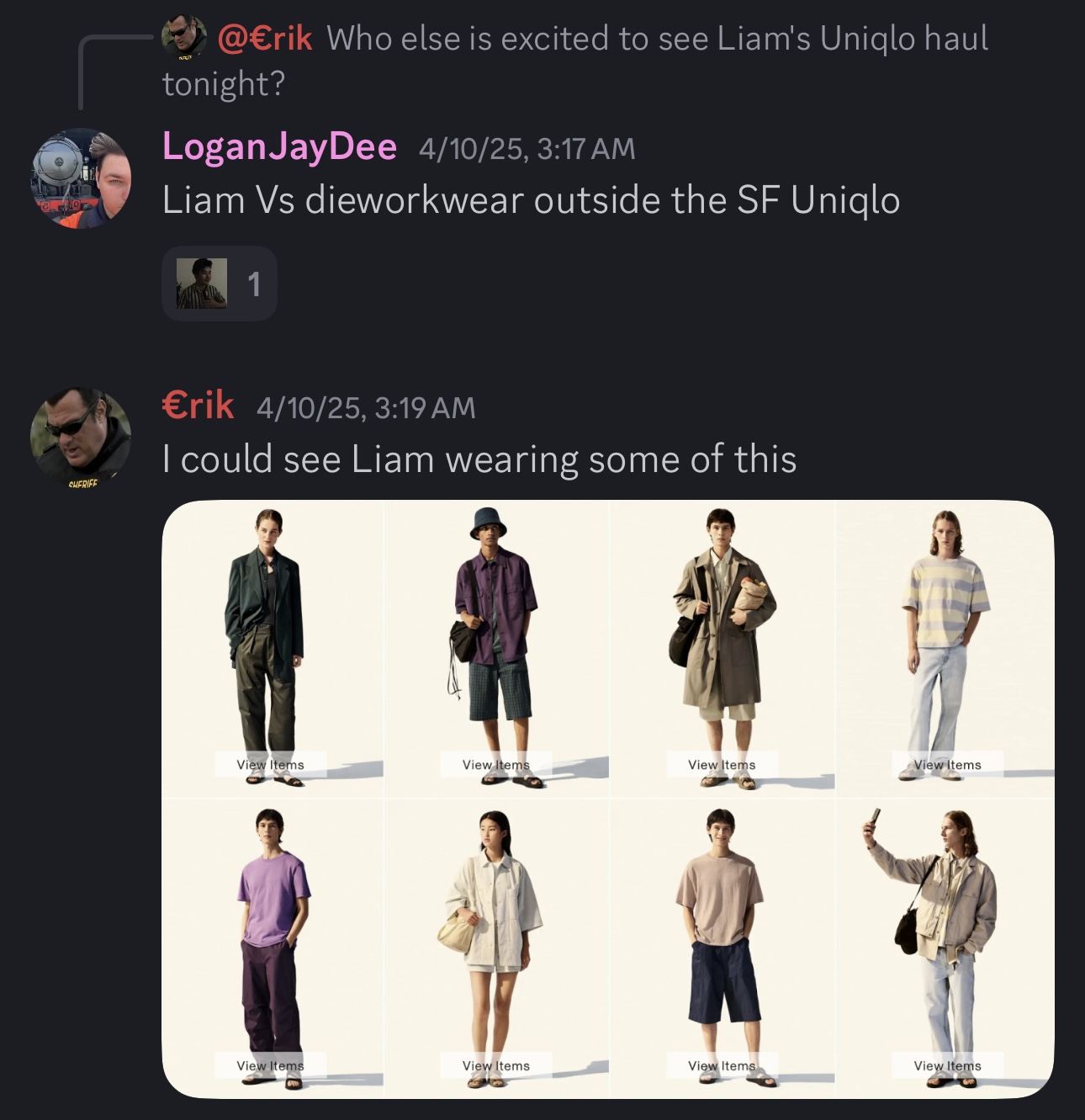Open €rik's sheriff avatar beside second message

(x=82, y=437)
